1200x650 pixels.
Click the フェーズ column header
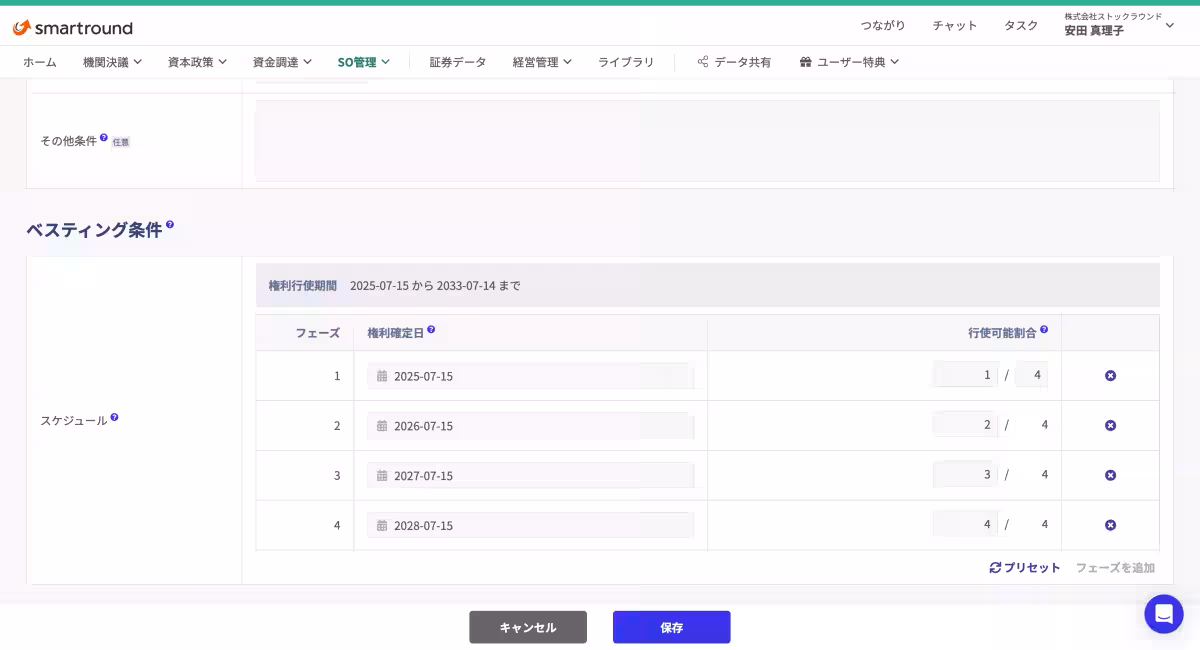pos(317,333)
